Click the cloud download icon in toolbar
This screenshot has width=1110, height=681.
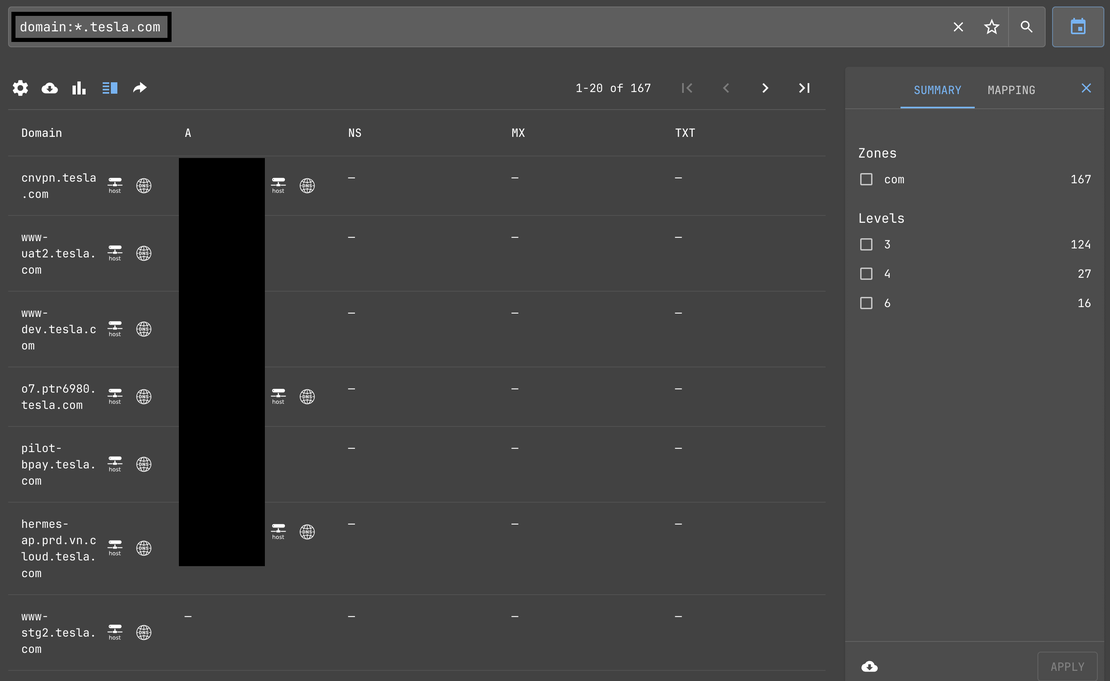tap(49, 88)
